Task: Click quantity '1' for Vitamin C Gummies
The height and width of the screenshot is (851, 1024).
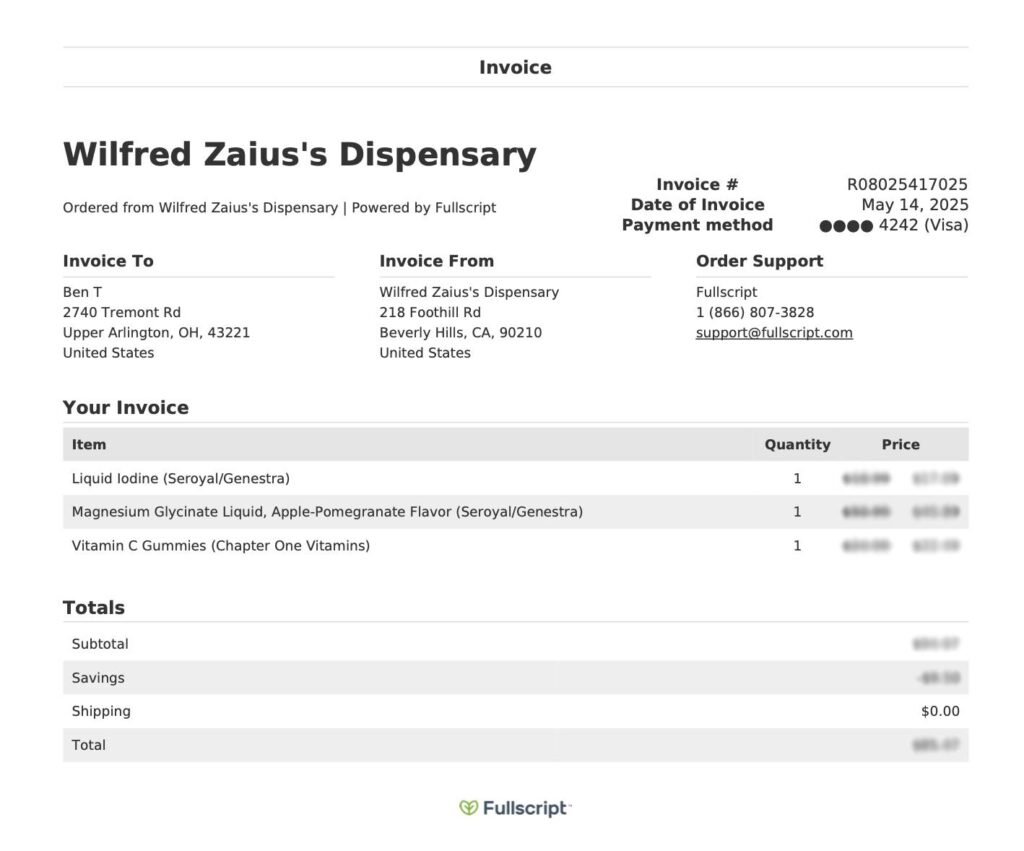Action: tap(797, 546)
